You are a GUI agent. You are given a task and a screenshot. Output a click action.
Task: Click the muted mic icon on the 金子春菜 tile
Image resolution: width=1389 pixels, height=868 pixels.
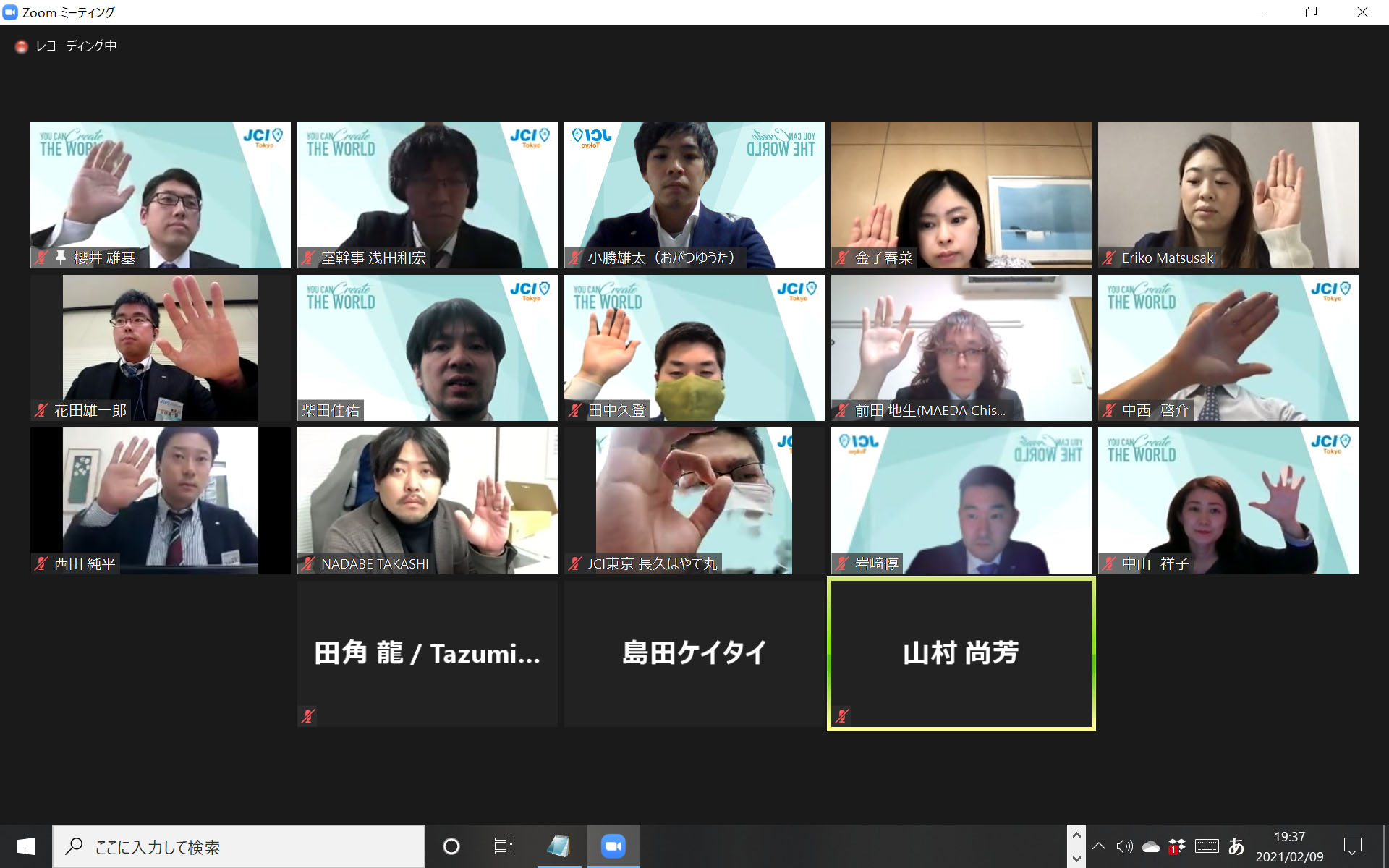tap(842, 258)
